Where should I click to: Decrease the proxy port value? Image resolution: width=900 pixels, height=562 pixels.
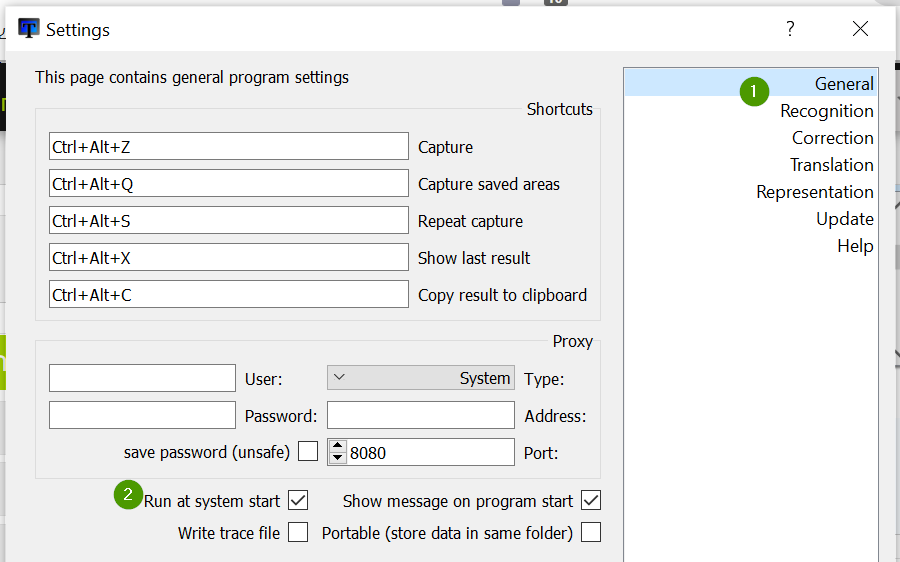pos(338,458)
